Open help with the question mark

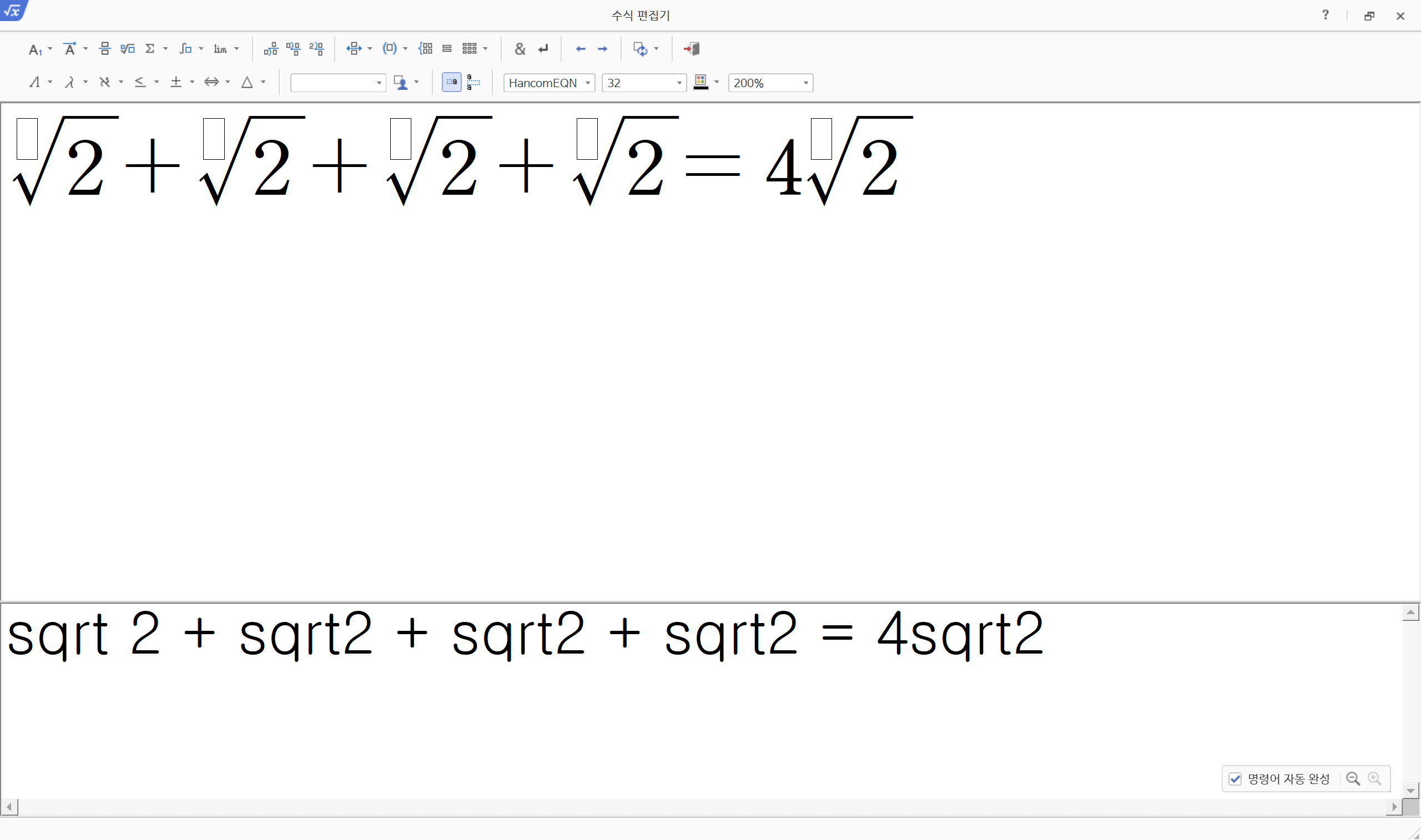1326,16
